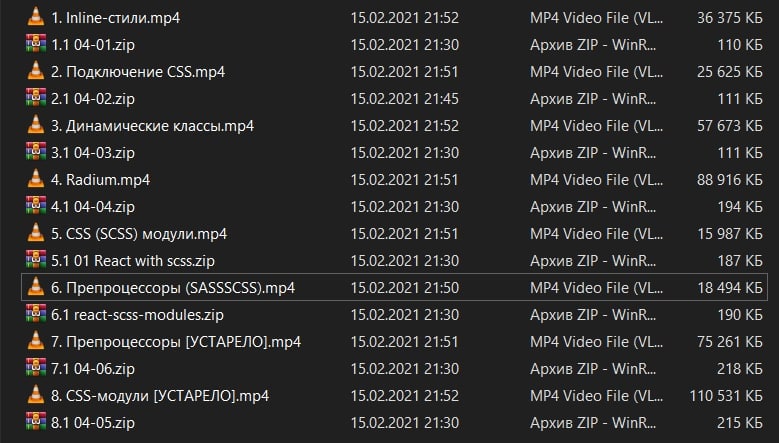
Task: Click VLC icon of 4. Radium.mp4
Action: [x=36, y=179]
